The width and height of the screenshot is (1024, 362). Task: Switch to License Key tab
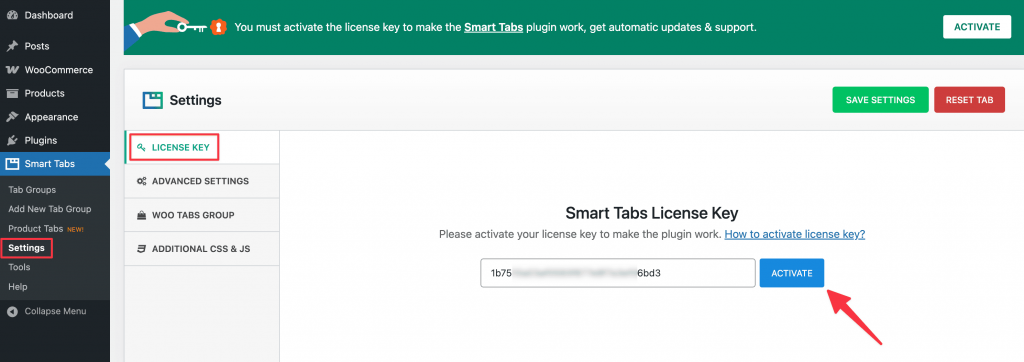click(x=202, y=148)
